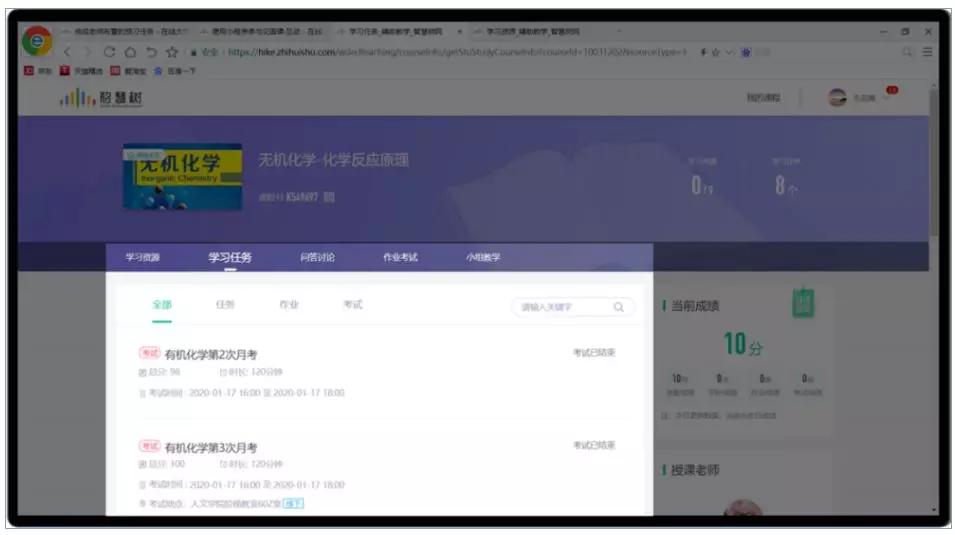Image resolution: width=955 pixels, height=535 pixels.
Task: Click the 10分 current score value
Action: tap(742, 344)
